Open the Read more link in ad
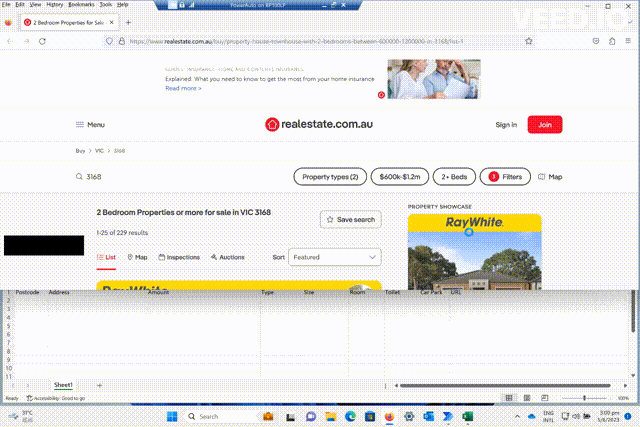The width and height of the screenshot is (640, 427). pyautogui.click(x=183, y=88)
